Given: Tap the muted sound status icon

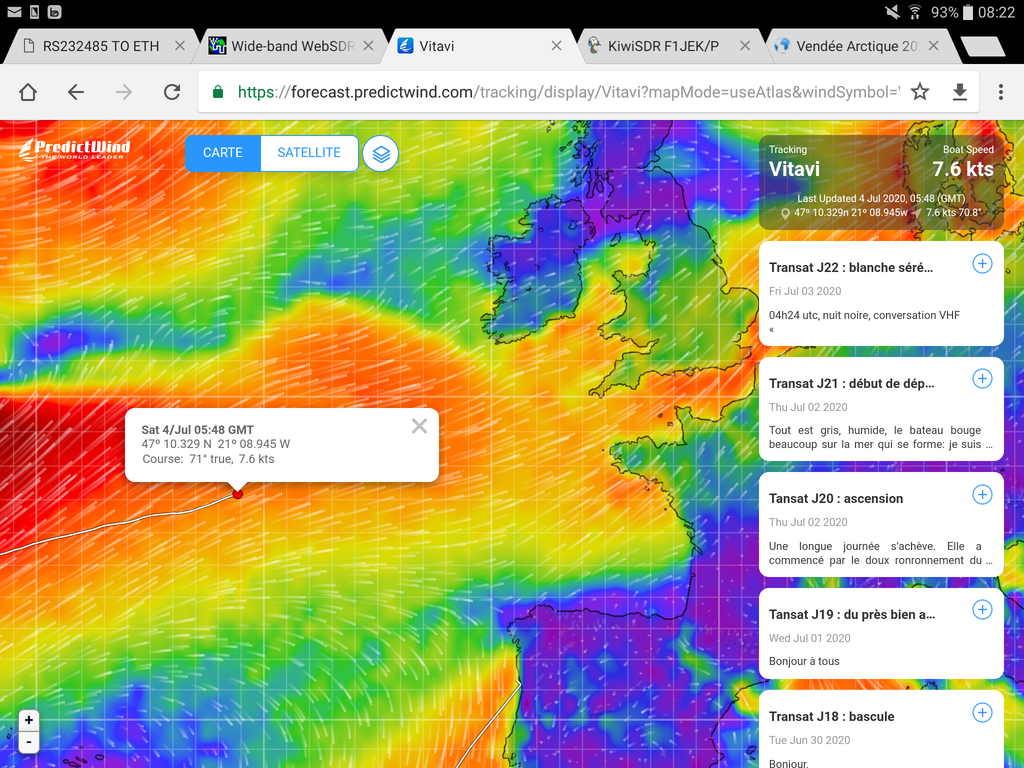Looking at the screenshot, I should (891, 12).
